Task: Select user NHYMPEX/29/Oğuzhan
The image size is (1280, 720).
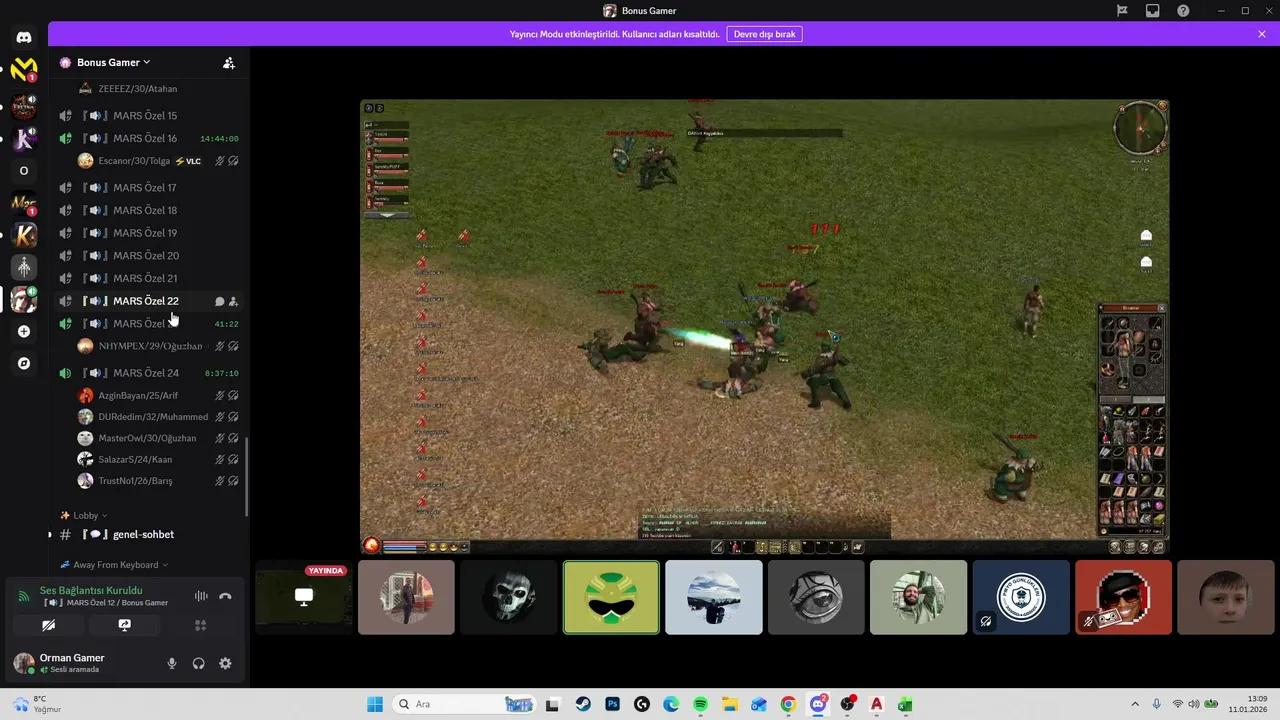Action: [x=158, y=346]
